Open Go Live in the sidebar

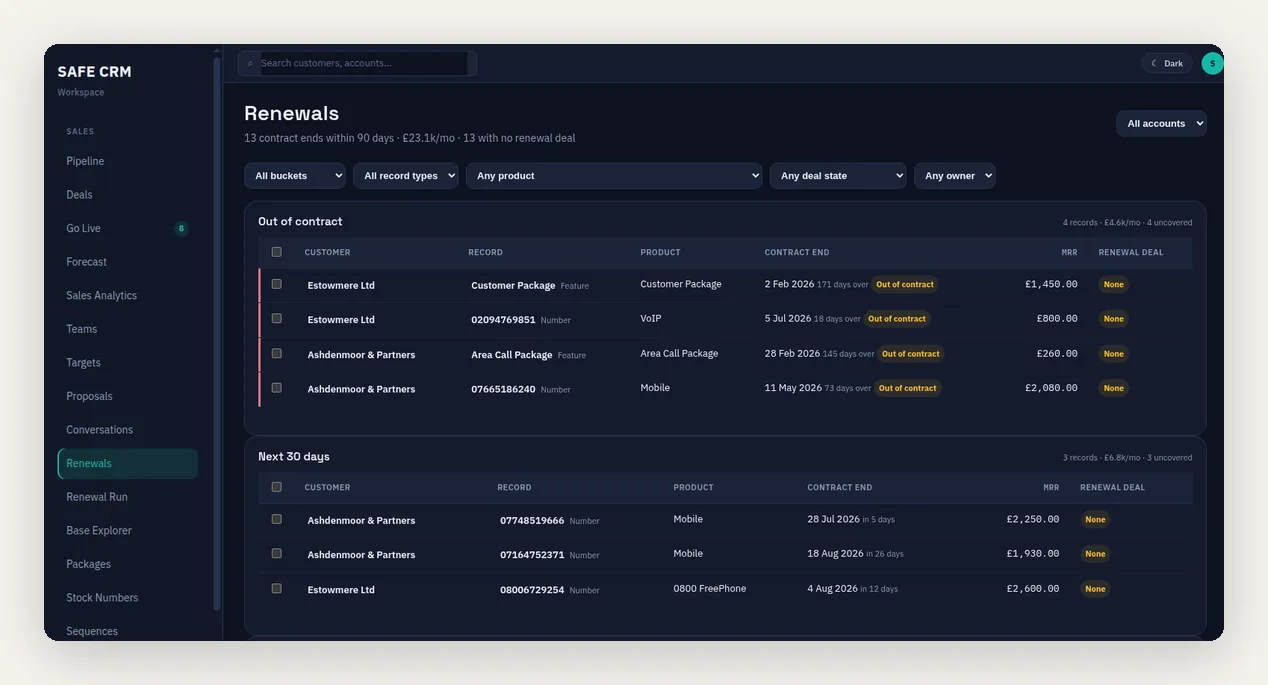(x=128, y=228)
